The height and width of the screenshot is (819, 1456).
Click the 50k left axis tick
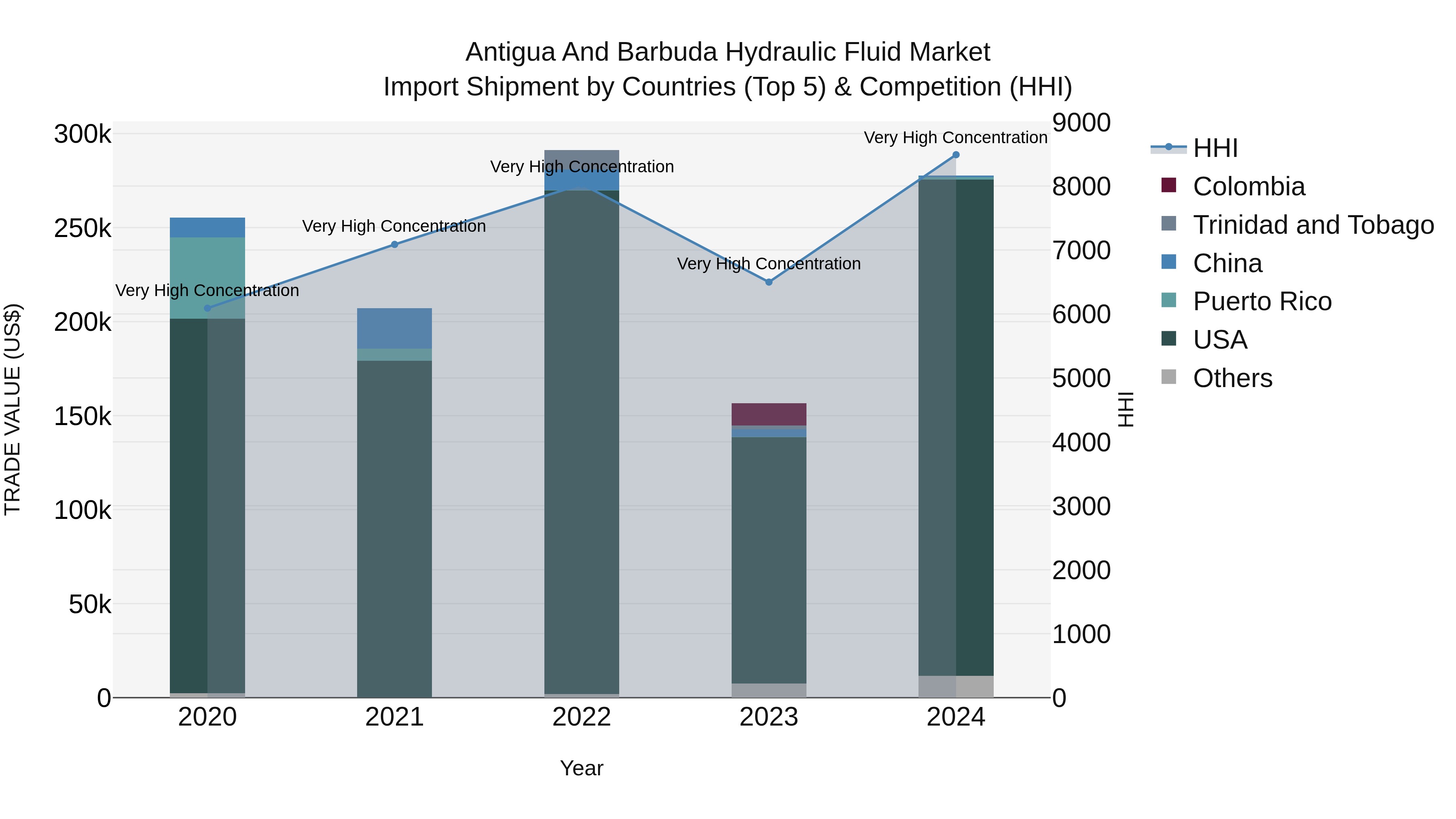[90, 605]
